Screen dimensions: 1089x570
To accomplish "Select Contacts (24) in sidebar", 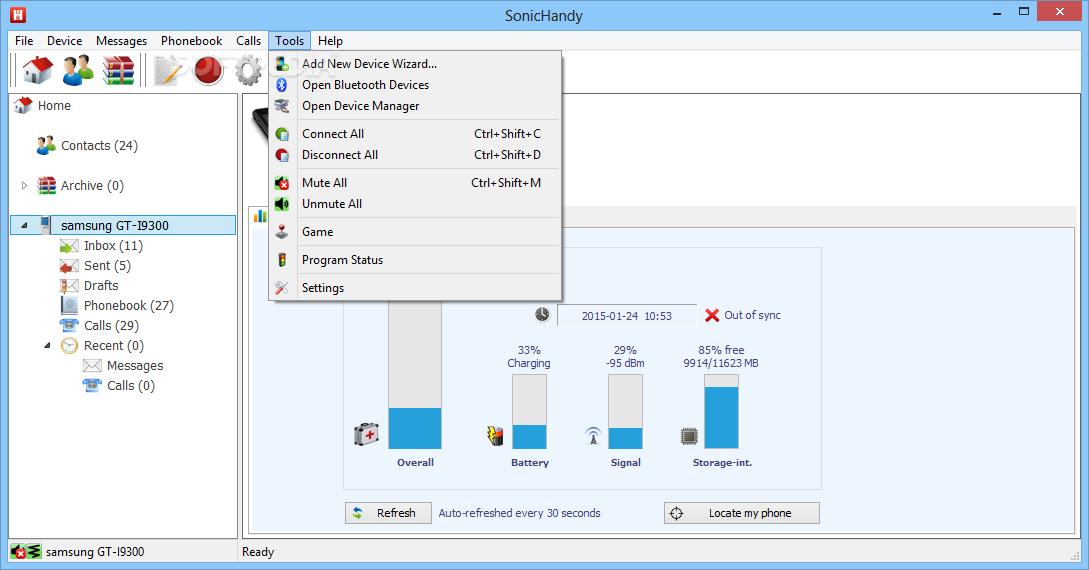I will 99,146.
